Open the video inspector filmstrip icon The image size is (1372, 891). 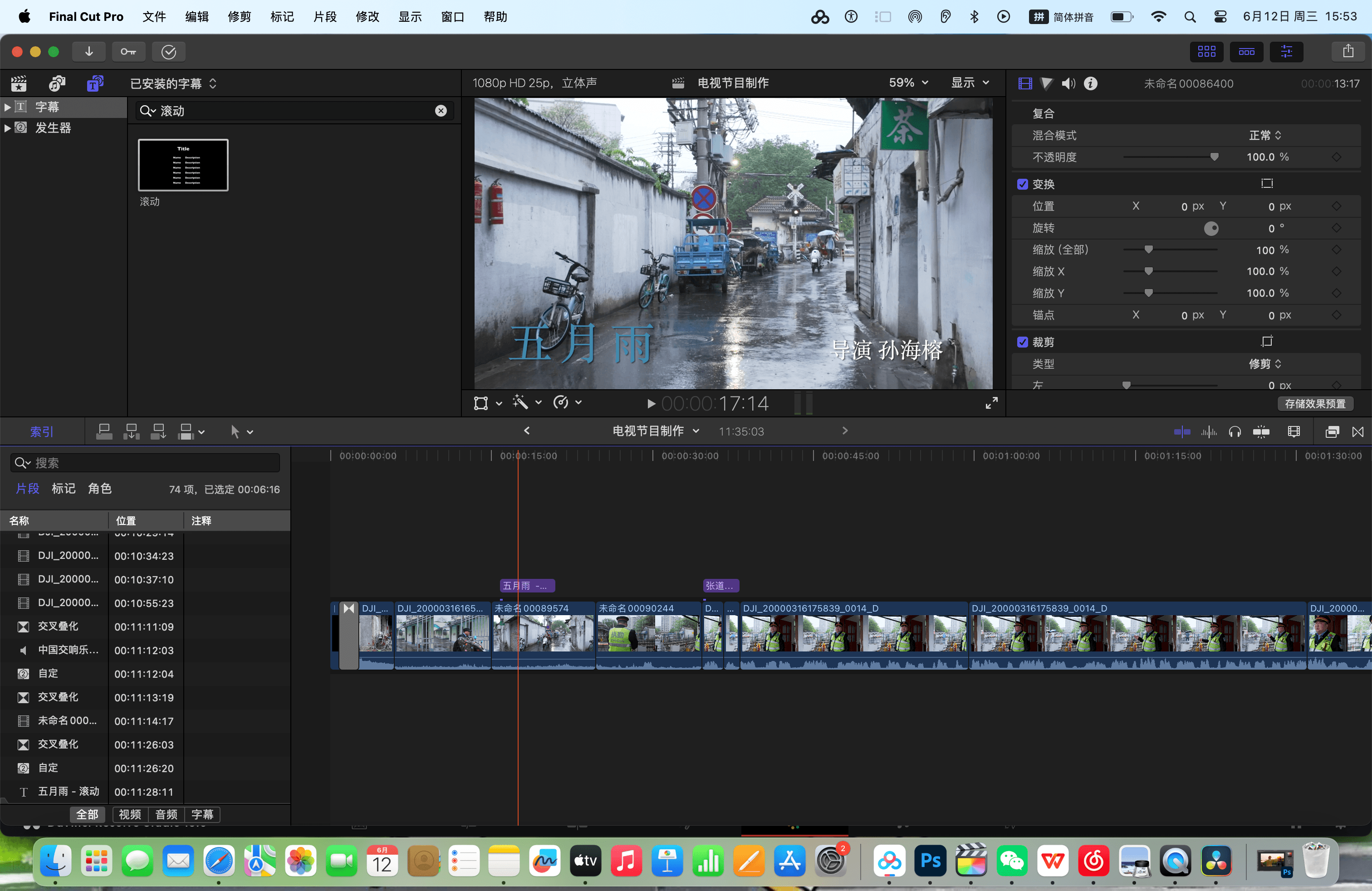[x=1025, y=83]
